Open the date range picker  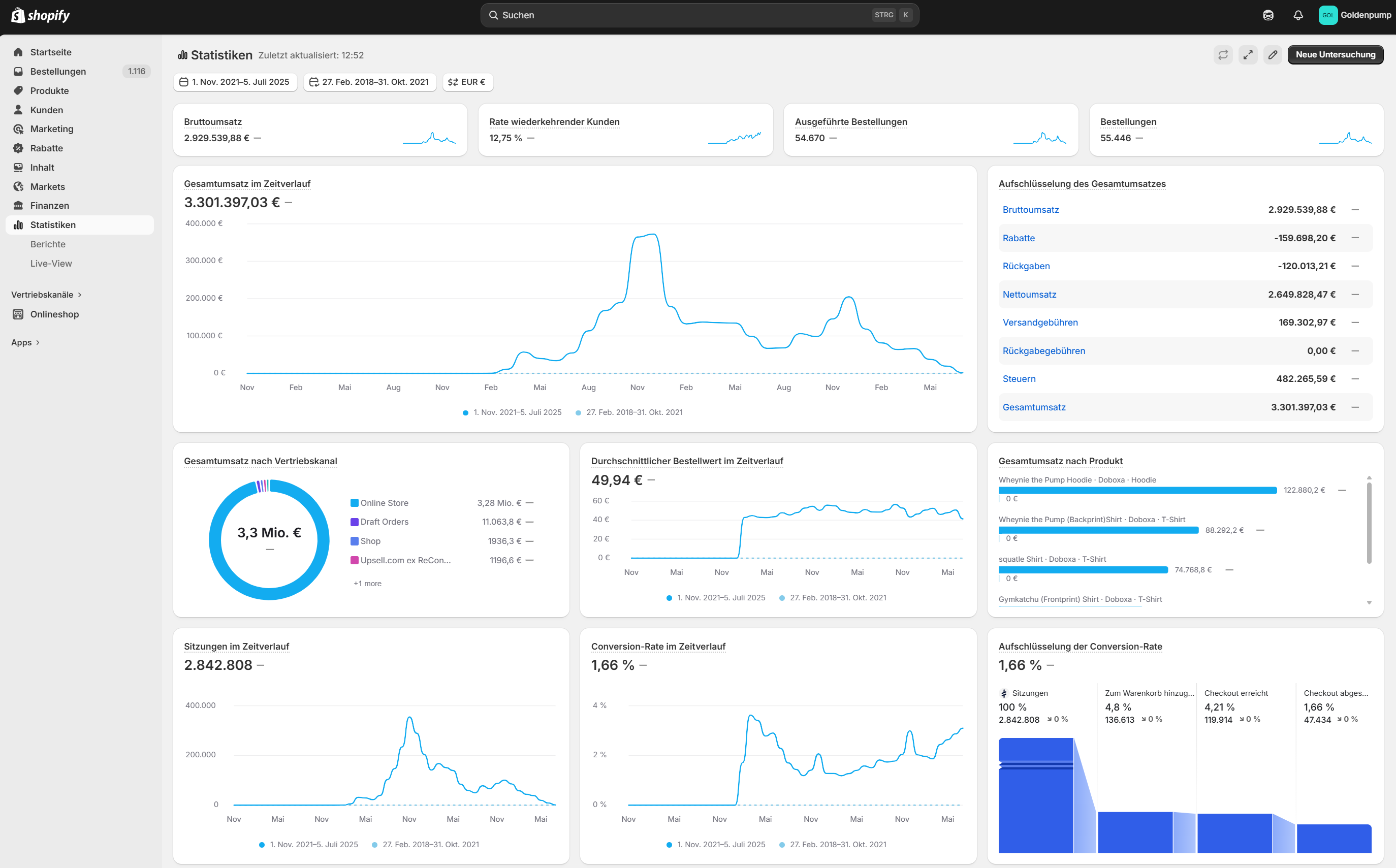(x=235, y=82)
